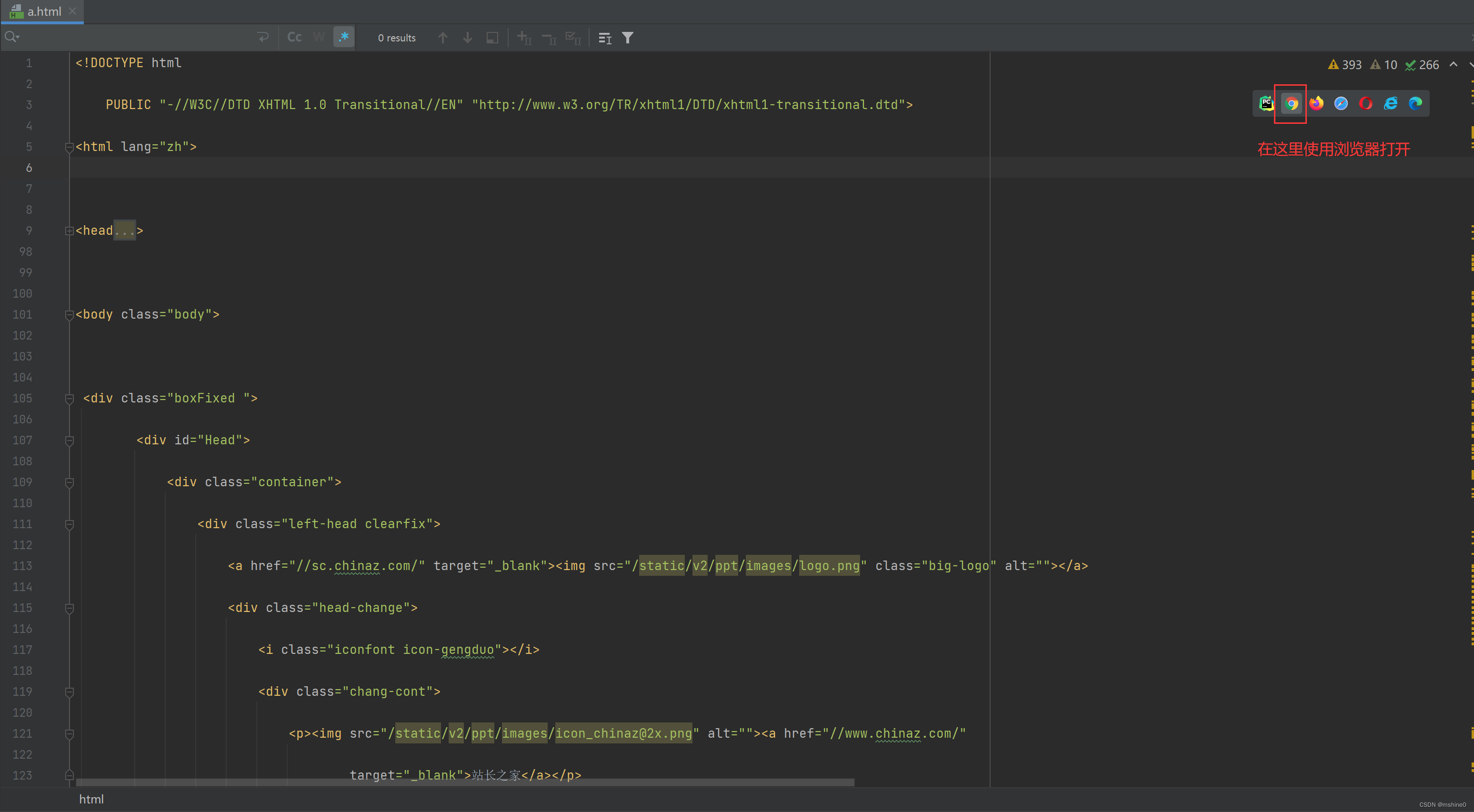Screen dimensions: 1474x812
Task: Open search history magnifier dropdown
Action: [12, 38]
